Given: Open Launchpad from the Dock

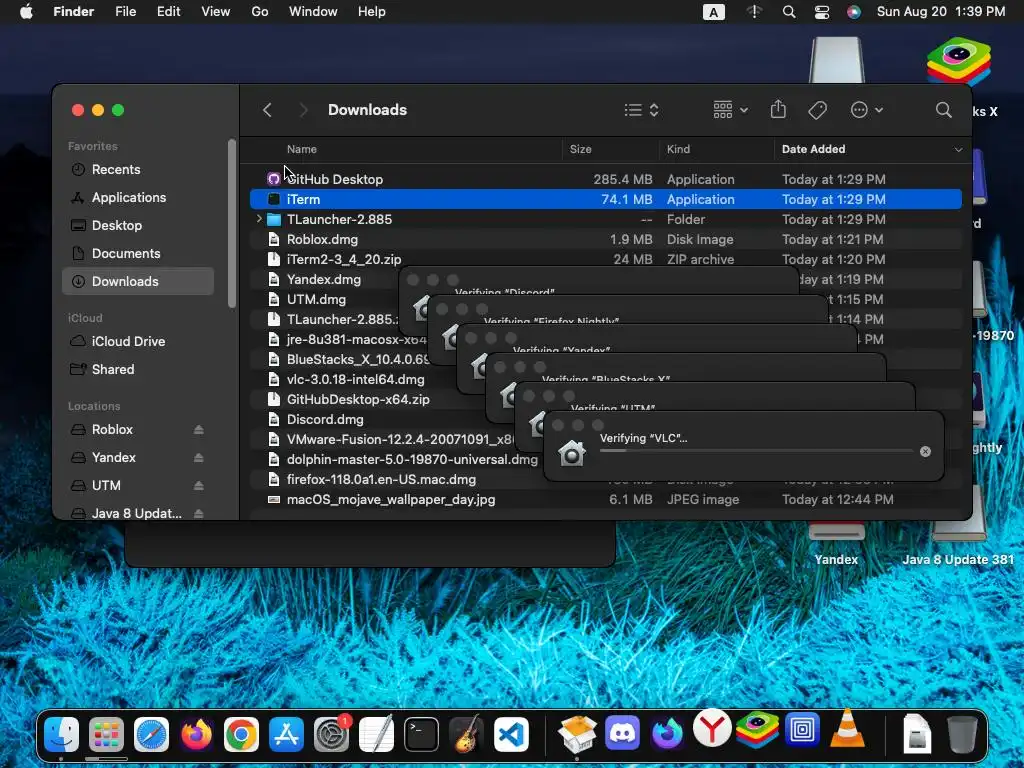Looking at the screenshot, I should [106, 735].
